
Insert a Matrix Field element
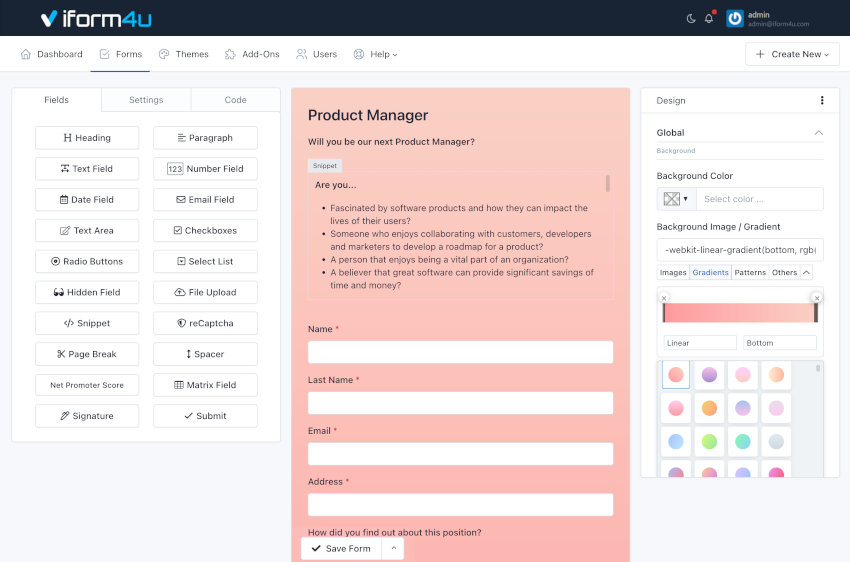[x=205, y=385]
